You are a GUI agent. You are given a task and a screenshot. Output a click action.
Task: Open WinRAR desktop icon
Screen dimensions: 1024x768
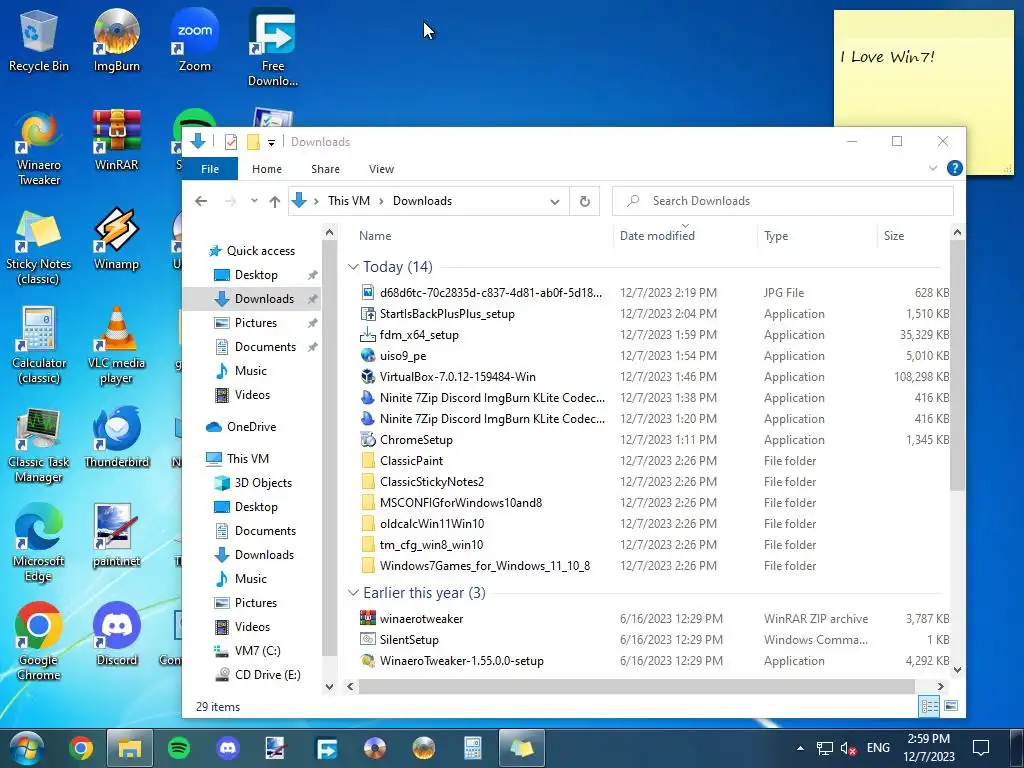(116, 140)
